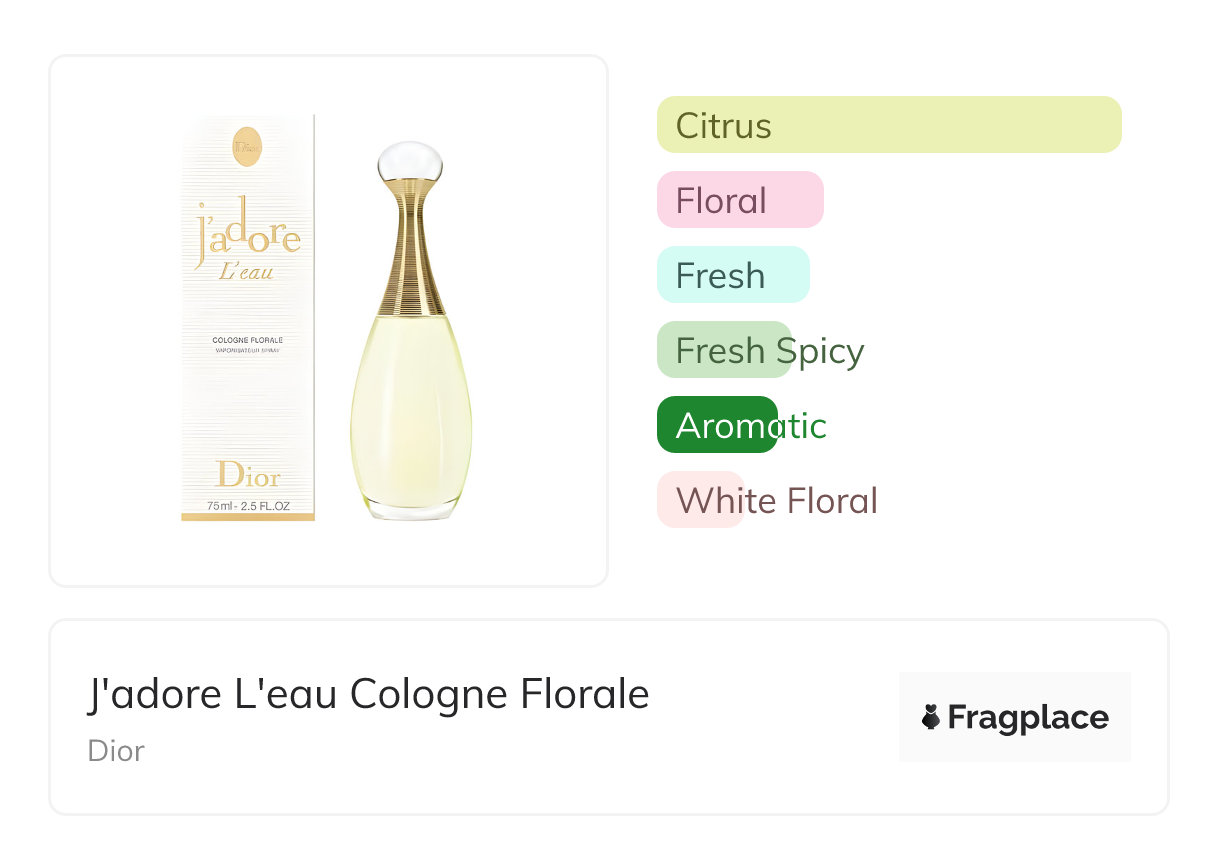Click the gold j'adore lettering on box

248,232
